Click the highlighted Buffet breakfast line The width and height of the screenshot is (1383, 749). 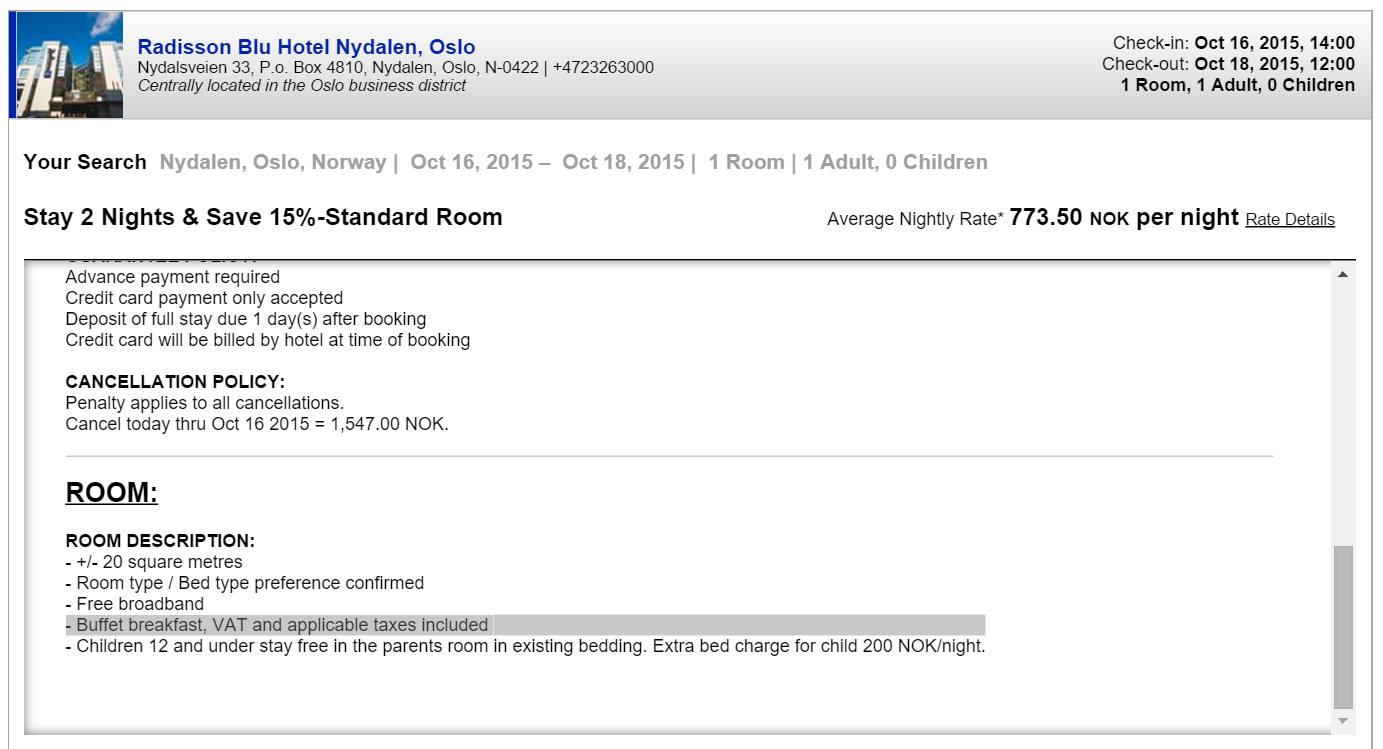point(526,625)
